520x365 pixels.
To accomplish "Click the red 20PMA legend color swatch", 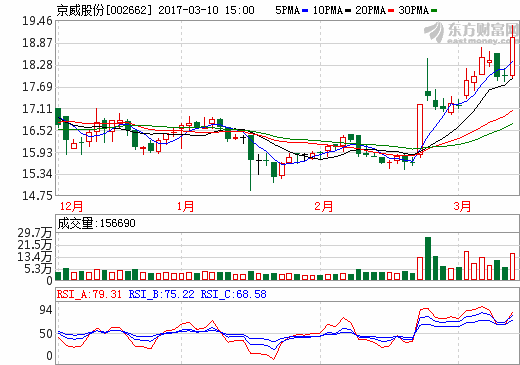I will click(x=391, y=11).
